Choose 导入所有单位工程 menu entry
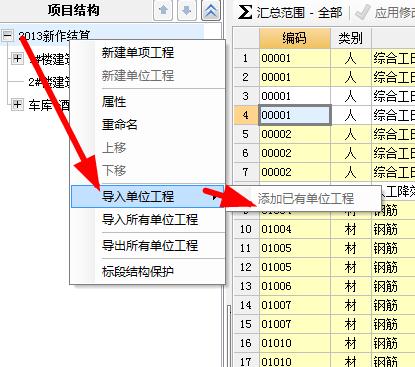This screenshot has height=367, width=415. click(150, 220)
